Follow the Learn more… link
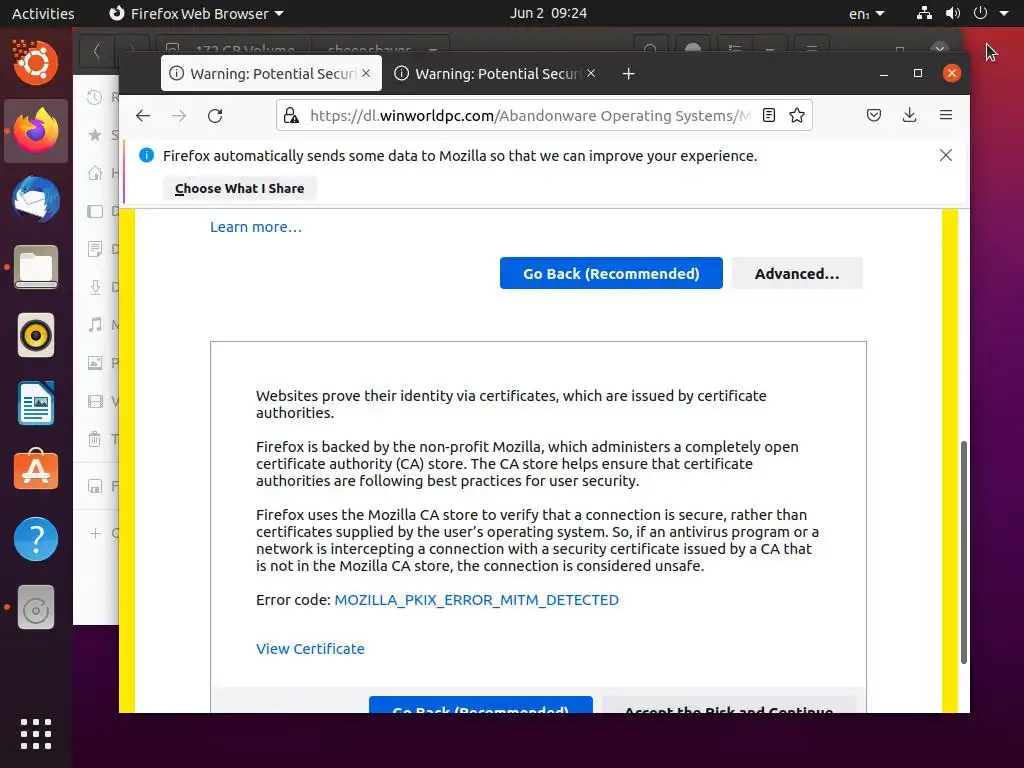The height and width of the screenshot is (768, 1024). click(256, 227)
